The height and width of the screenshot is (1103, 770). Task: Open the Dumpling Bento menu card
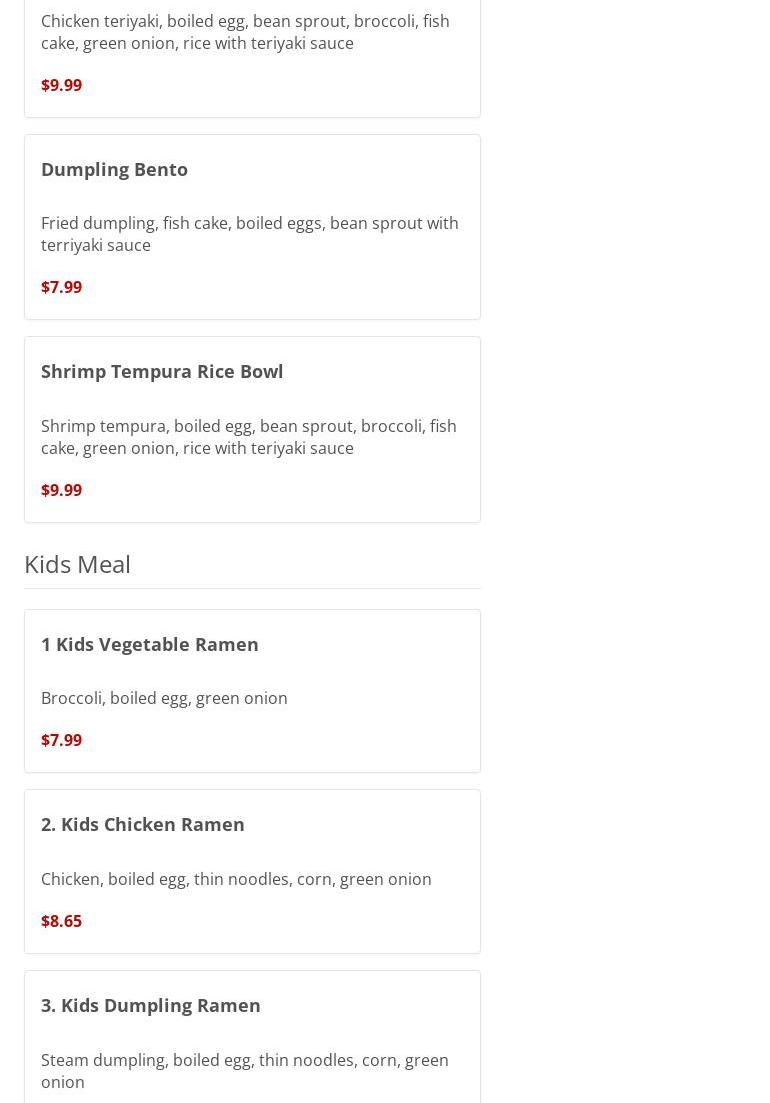click(x=252, y=227)
